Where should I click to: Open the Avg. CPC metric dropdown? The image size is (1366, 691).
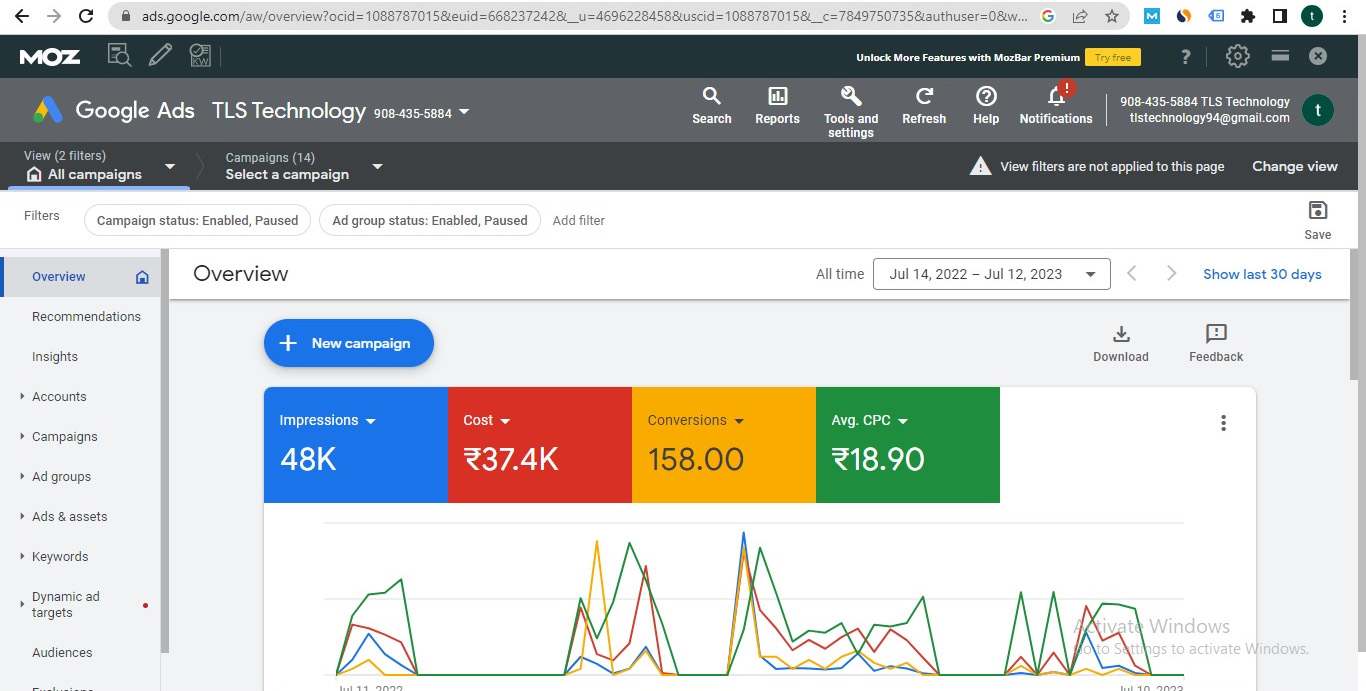point(903,421)
